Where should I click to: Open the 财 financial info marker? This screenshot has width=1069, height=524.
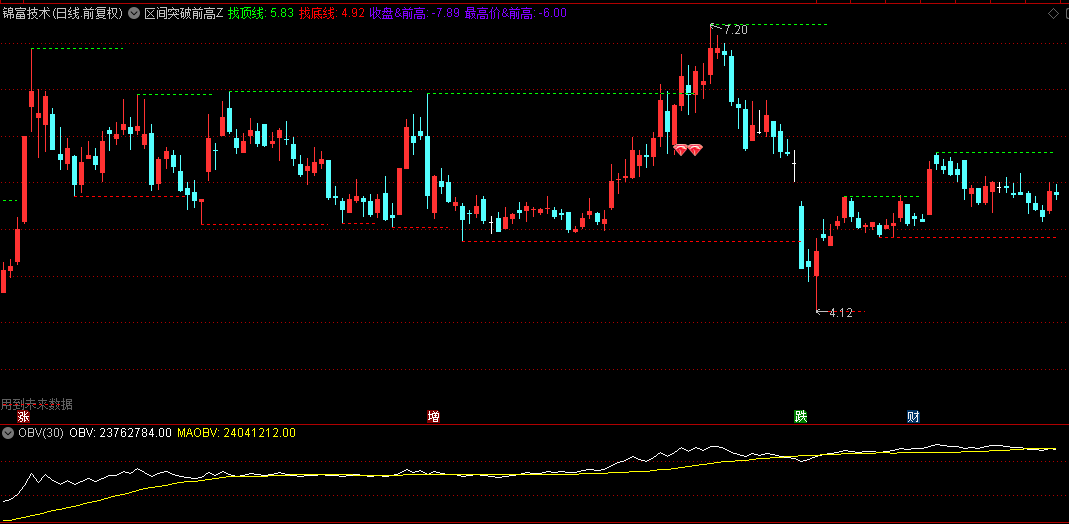coord(914,416)
